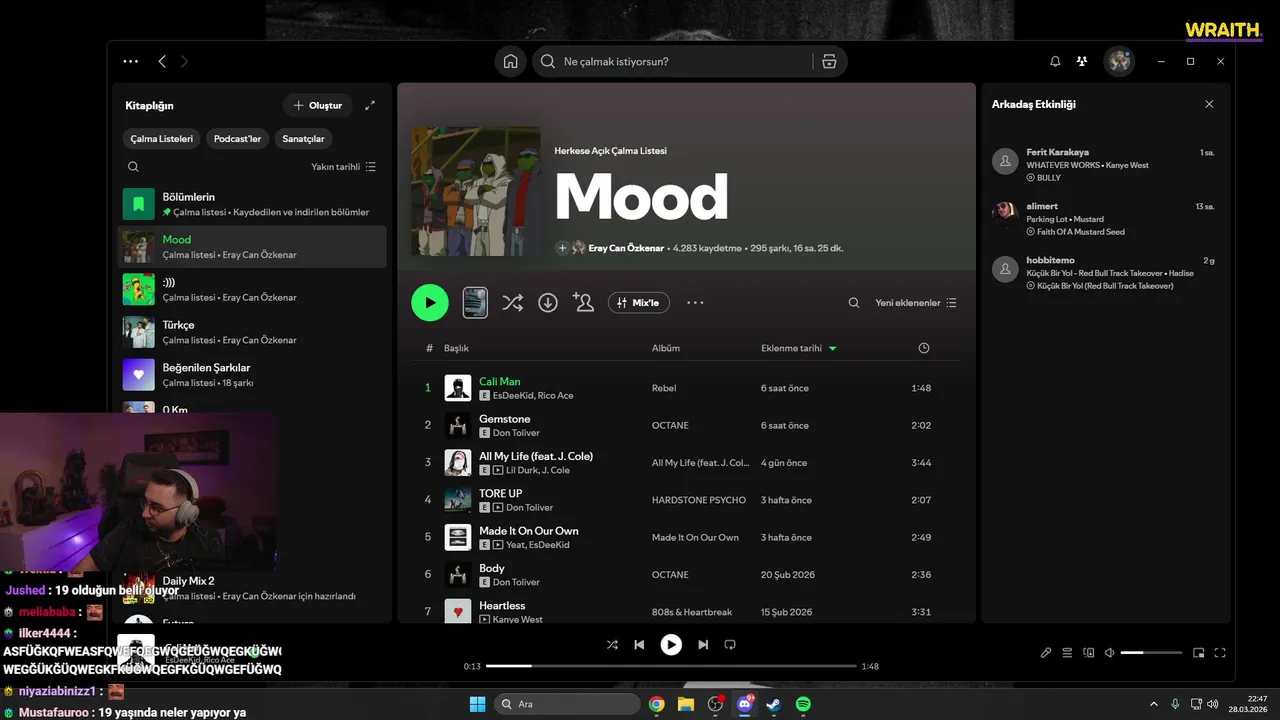Open alimert in friend activity
Image resolution: width=1280 pixels, height=720 pixels.
(x=1105, y=219)
